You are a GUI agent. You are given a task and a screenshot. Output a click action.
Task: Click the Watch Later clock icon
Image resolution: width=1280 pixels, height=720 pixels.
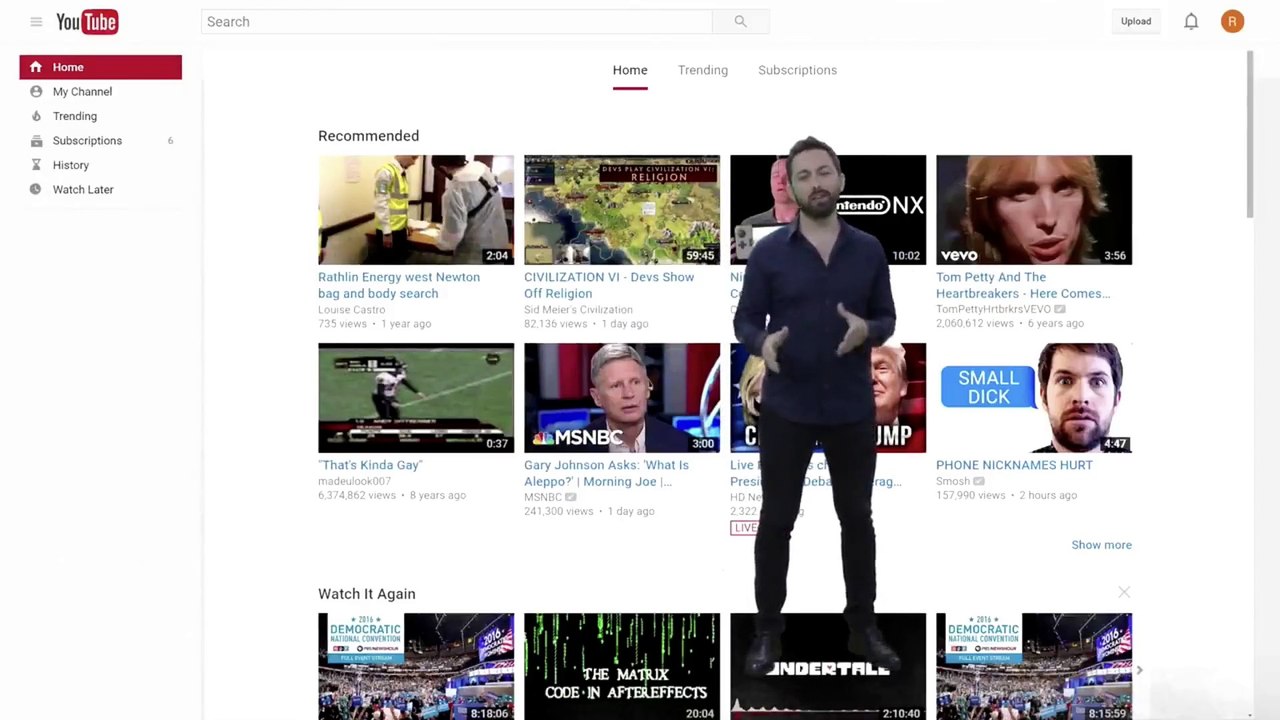36,189
